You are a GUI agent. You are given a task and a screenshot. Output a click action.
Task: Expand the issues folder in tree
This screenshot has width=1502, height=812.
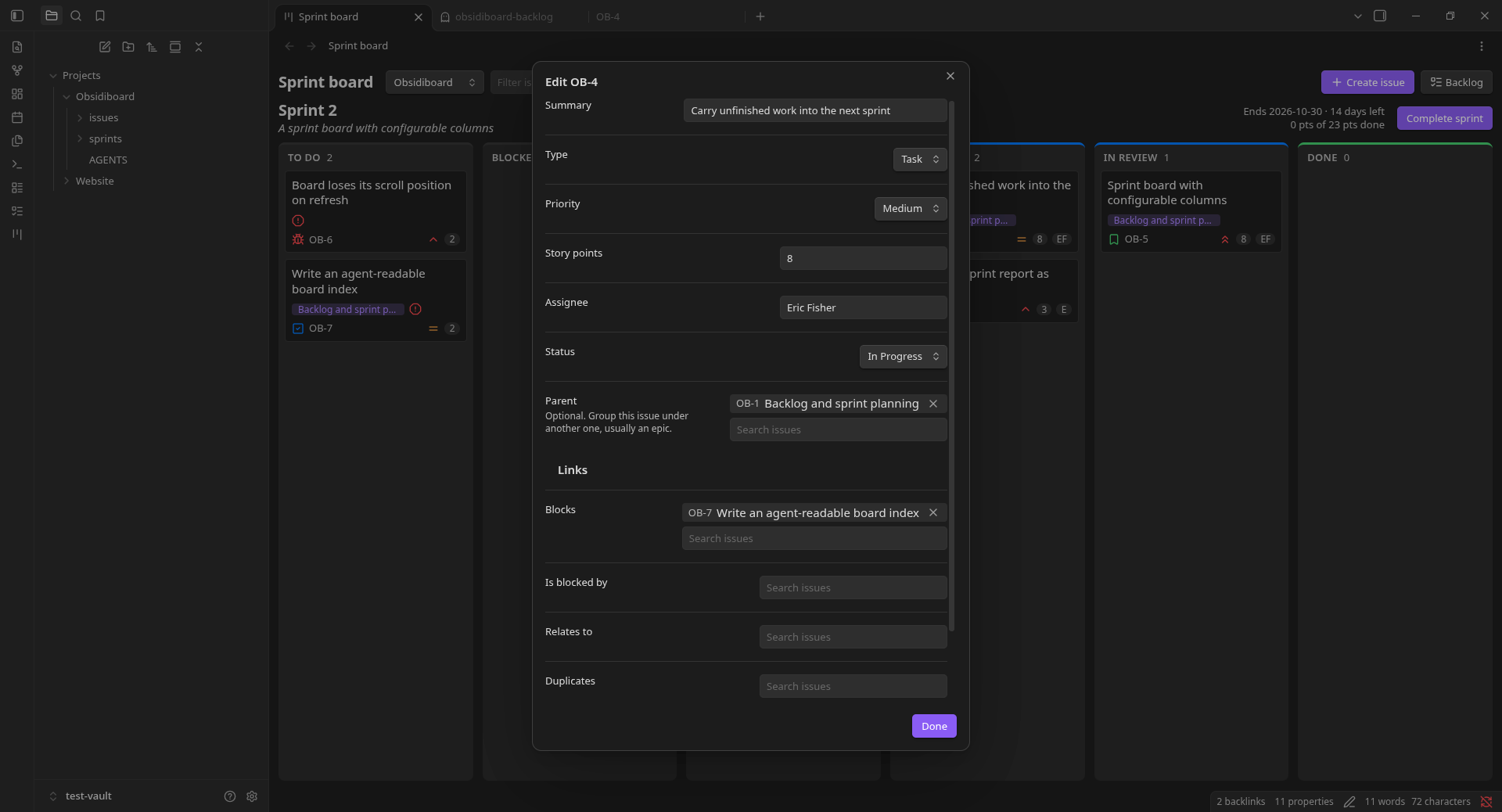80,117
